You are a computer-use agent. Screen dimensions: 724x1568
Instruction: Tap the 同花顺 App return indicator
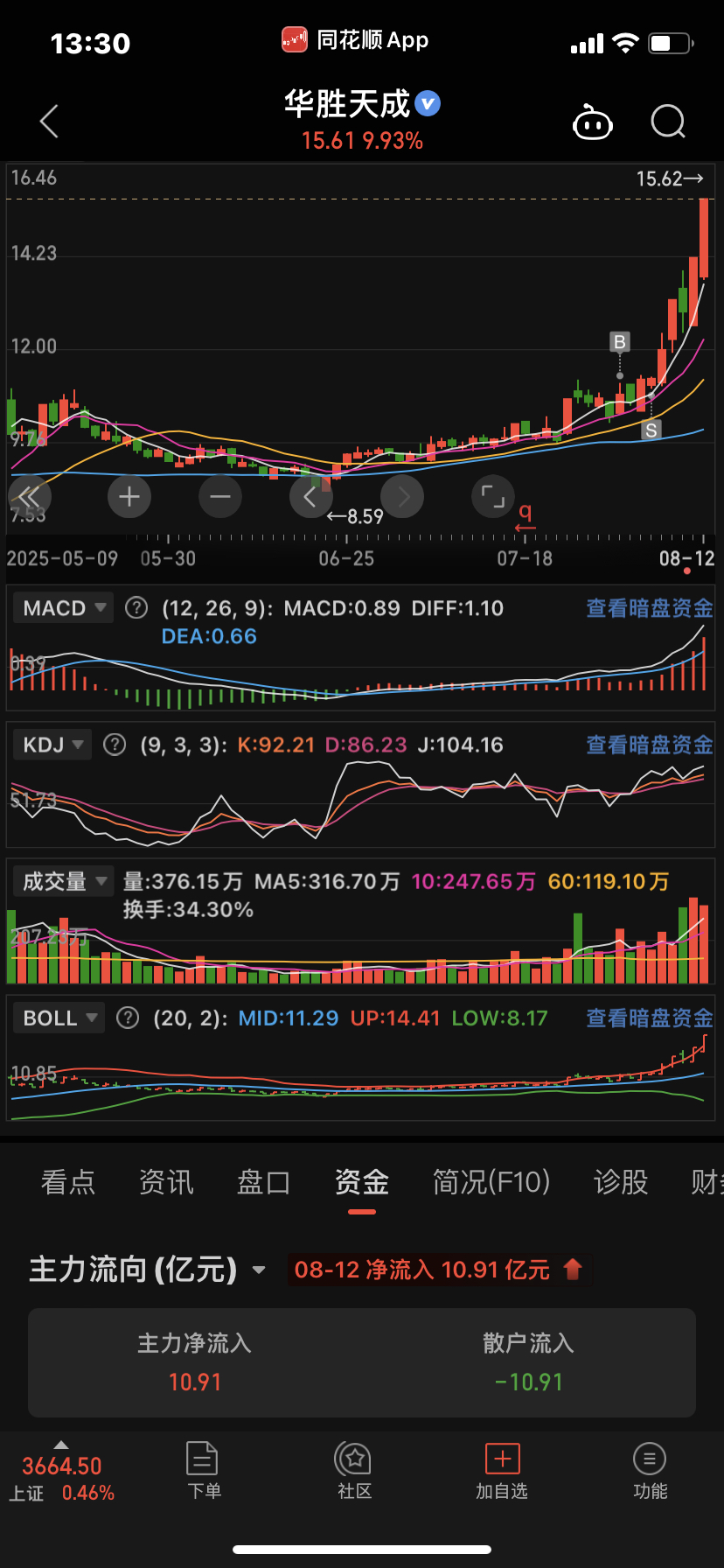(355, 40)
